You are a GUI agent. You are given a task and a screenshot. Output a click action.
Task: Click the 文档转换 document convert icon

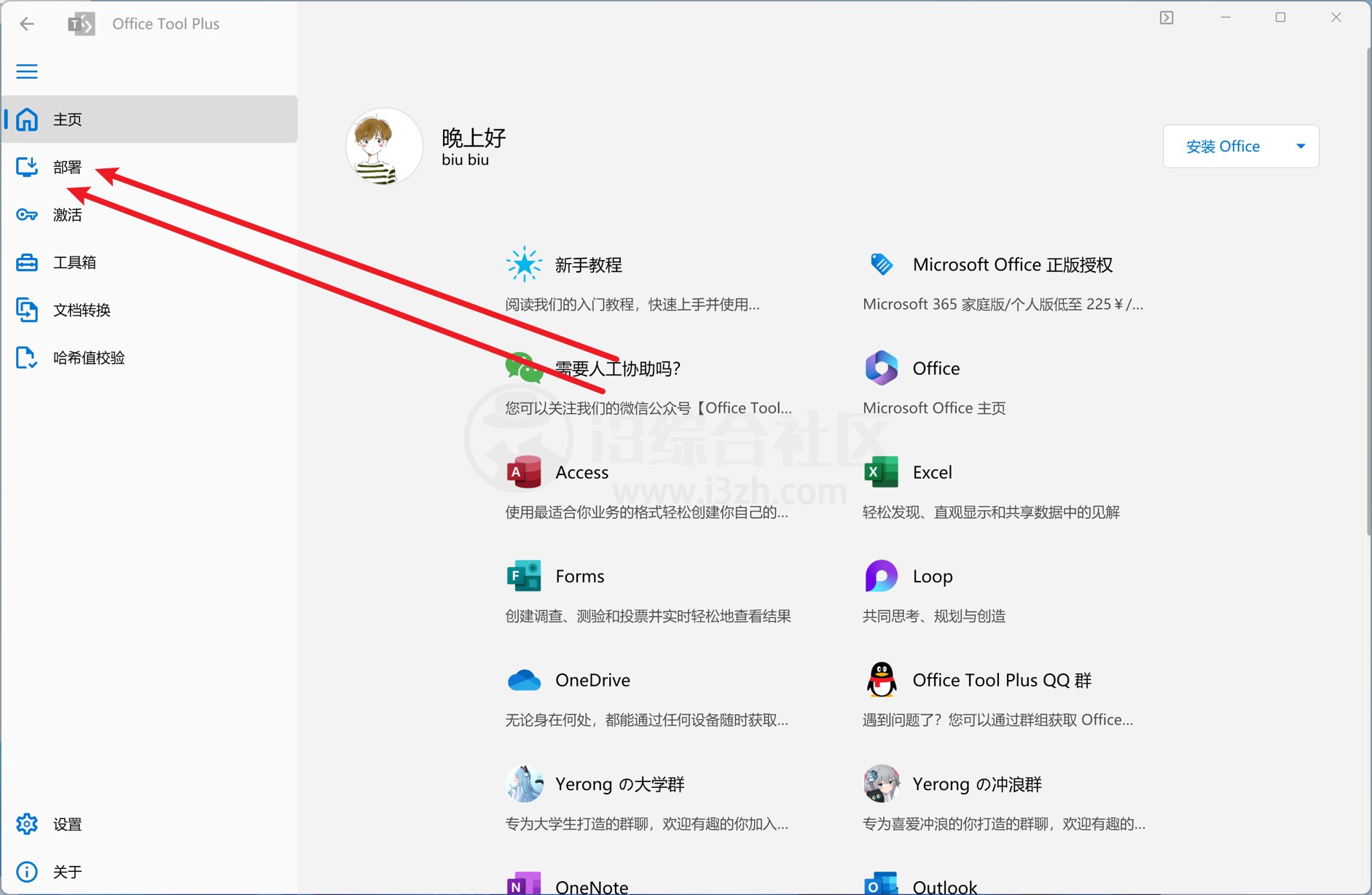pyautogui.click(x=27, y=310)
